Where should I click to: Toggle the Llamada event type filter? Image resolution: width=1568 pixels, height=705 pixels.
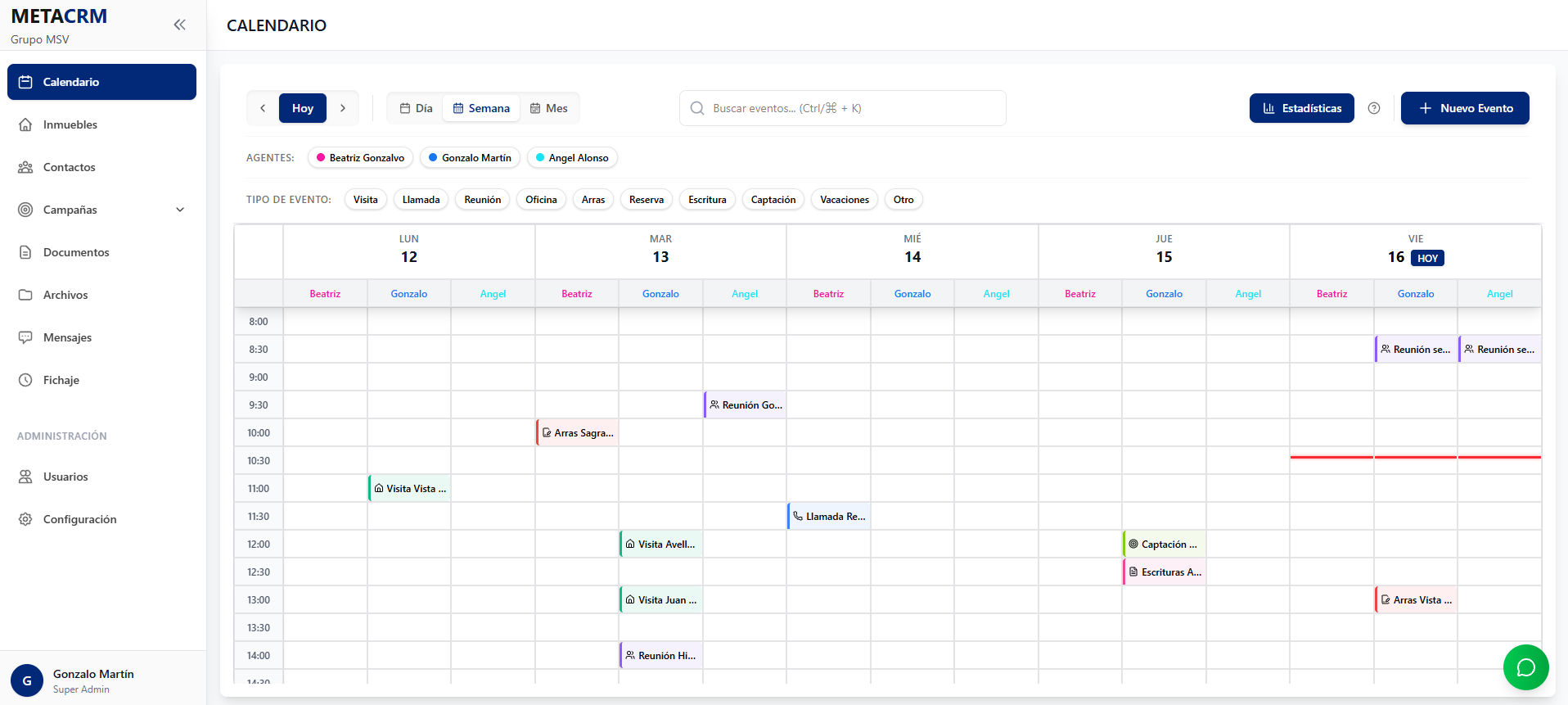[x=421, y=200]
